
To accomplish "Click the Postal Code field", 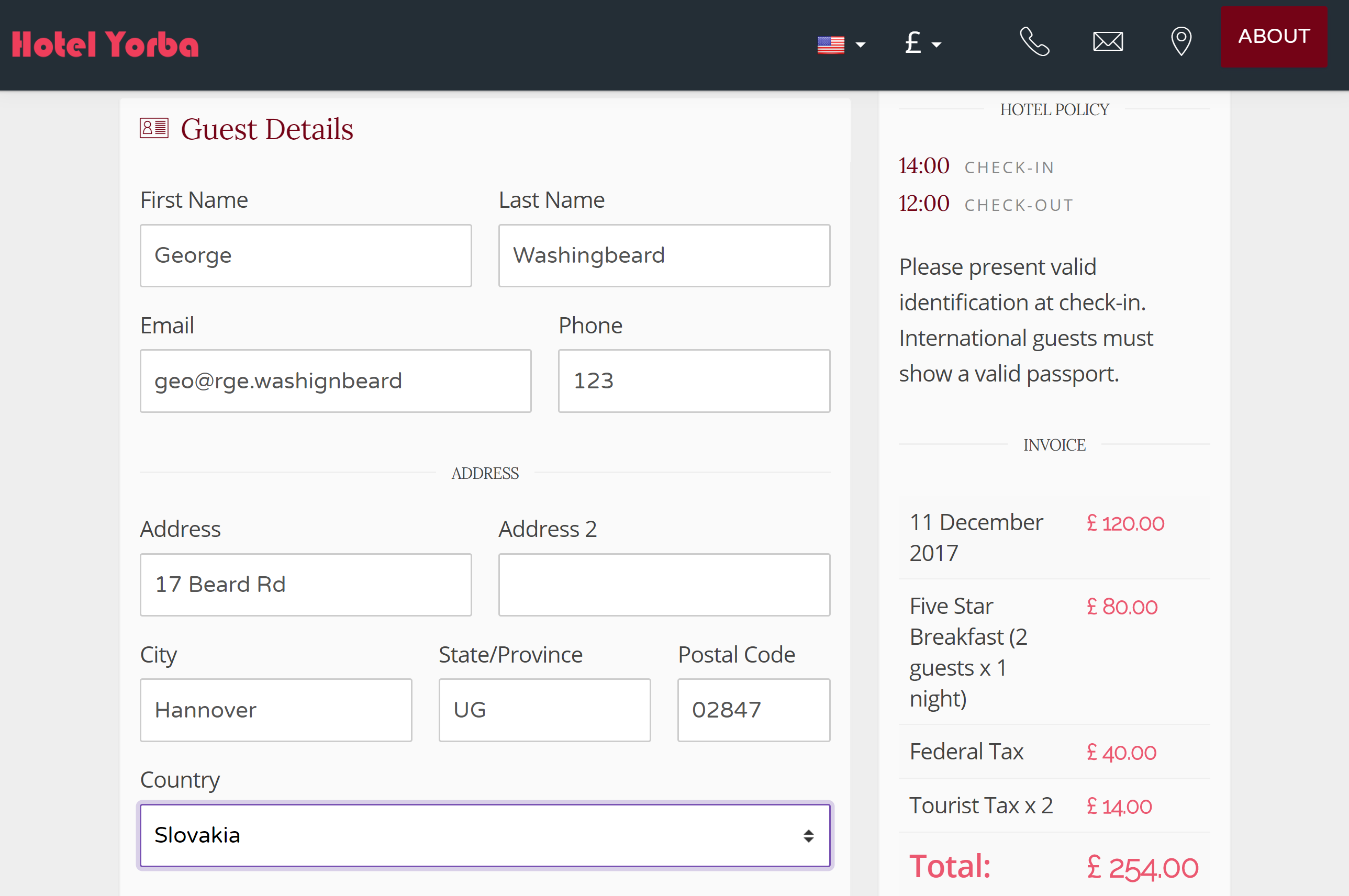I will (x=753, y=710).
